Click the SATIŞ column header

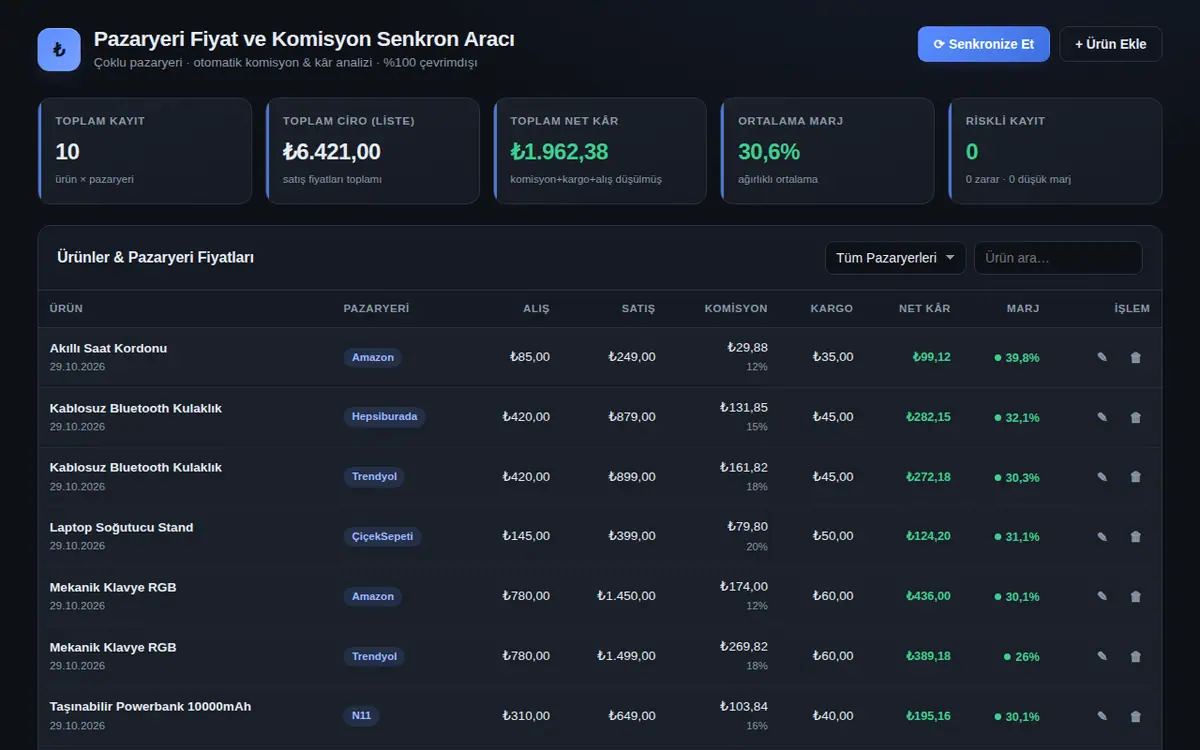point(638,309)
